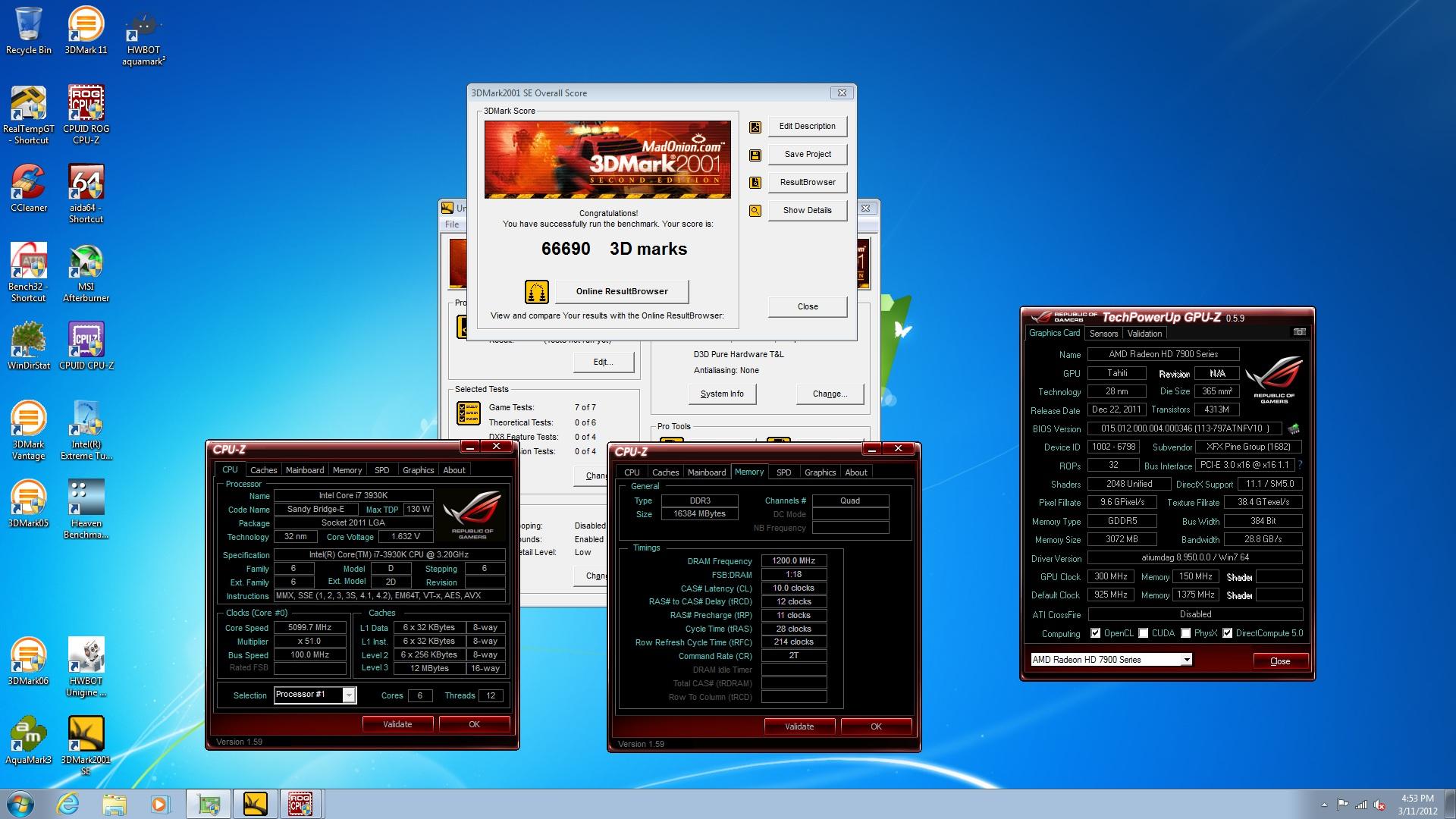Image resolution: width=1456 pixels, height=819 pixels.
Task: Launch MSI Afterburner desktop icon
Action: tap(86, 272)
